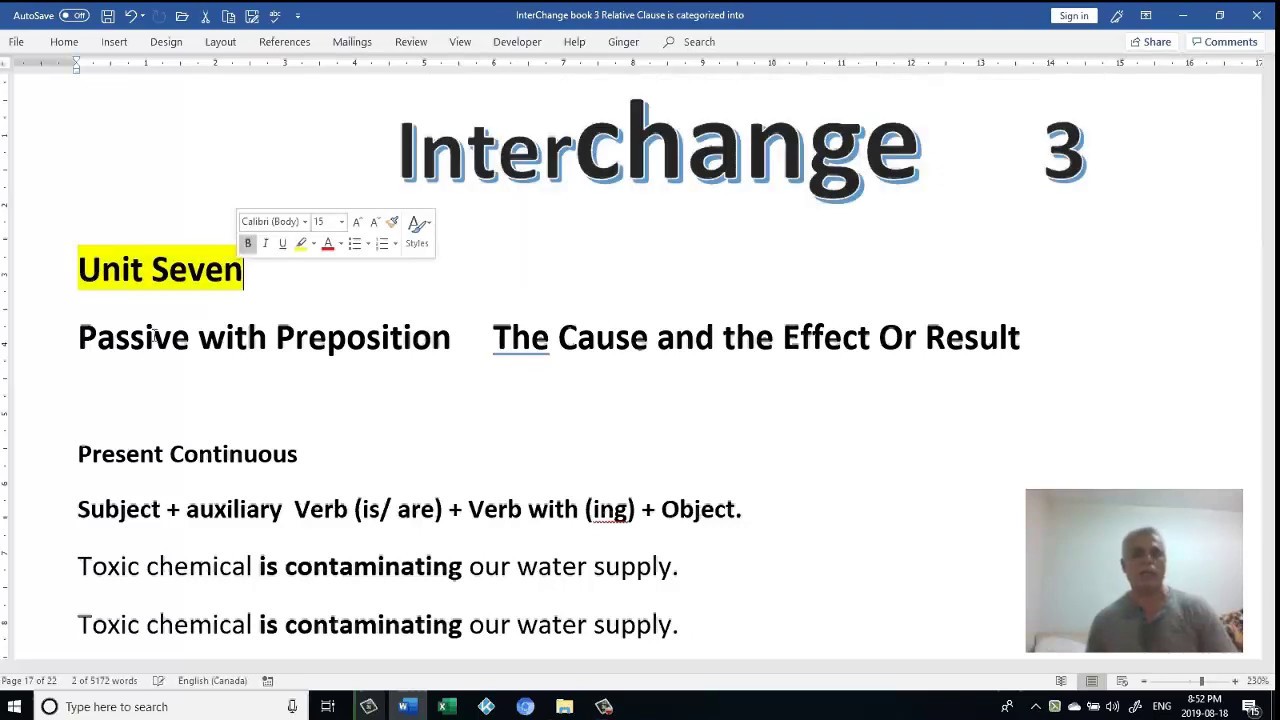Apply bullet list from mini toolbar
The width and height of the screenshot is (1280, 720).
click(x=354, y=243)
